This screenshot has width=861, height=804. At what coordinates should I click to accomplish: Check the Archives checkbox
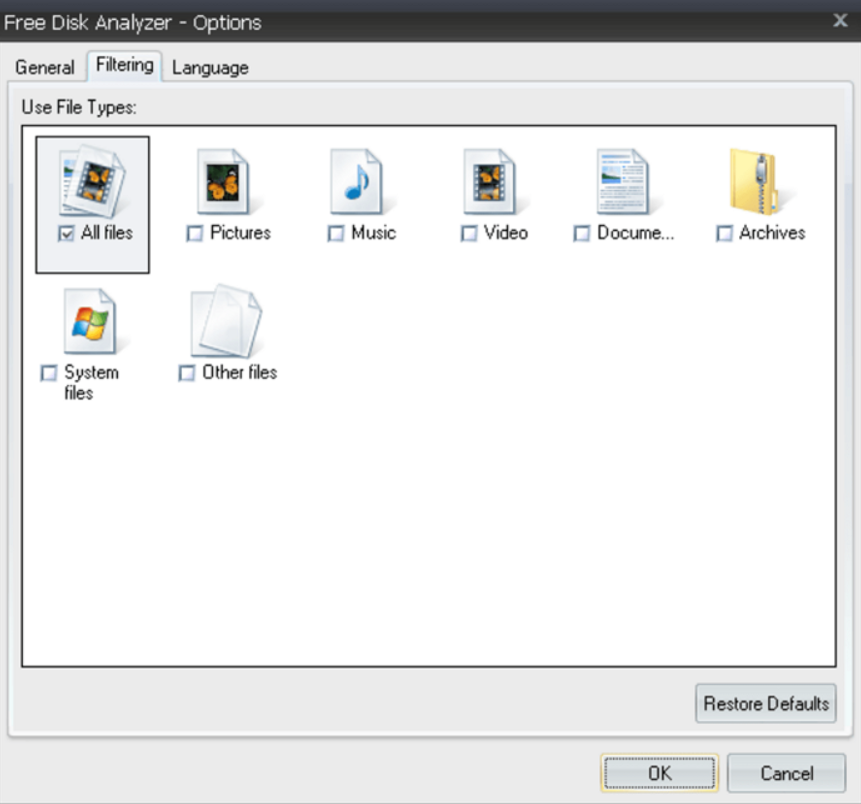click(723, 234)
